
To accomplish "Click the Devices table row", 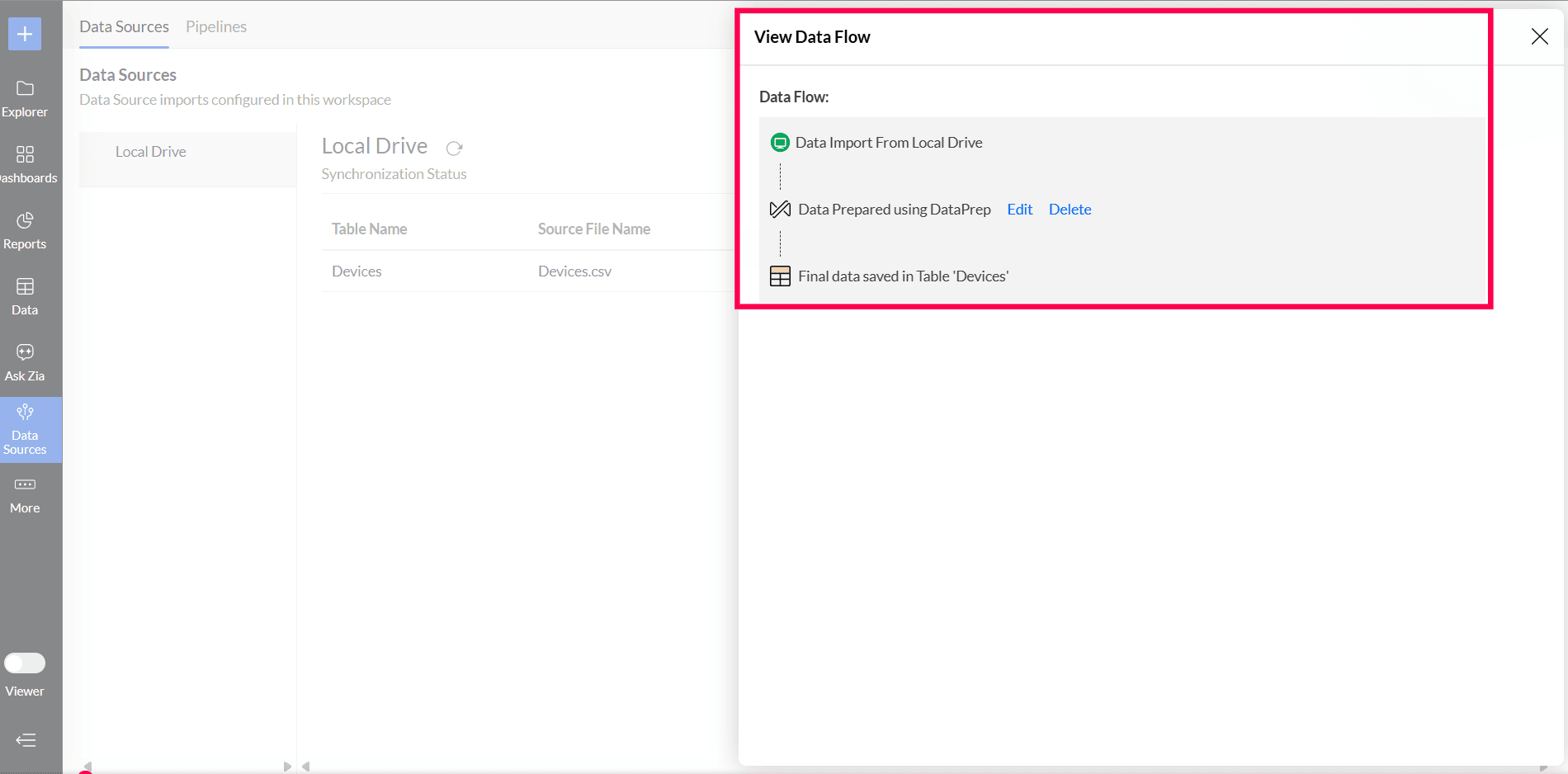I will [357, 271].
